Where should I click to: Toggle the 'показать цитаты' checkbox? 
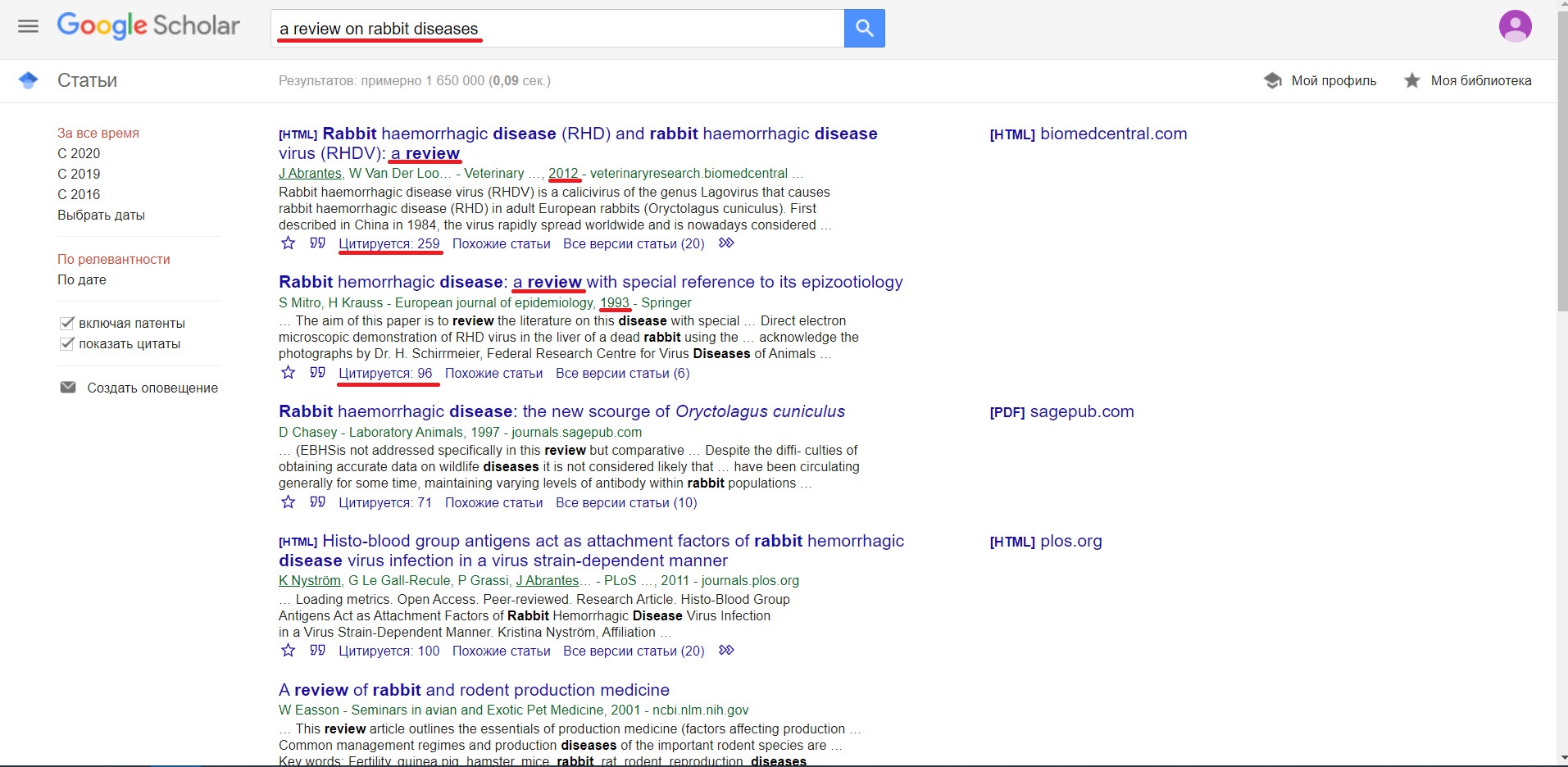point(67,344)
